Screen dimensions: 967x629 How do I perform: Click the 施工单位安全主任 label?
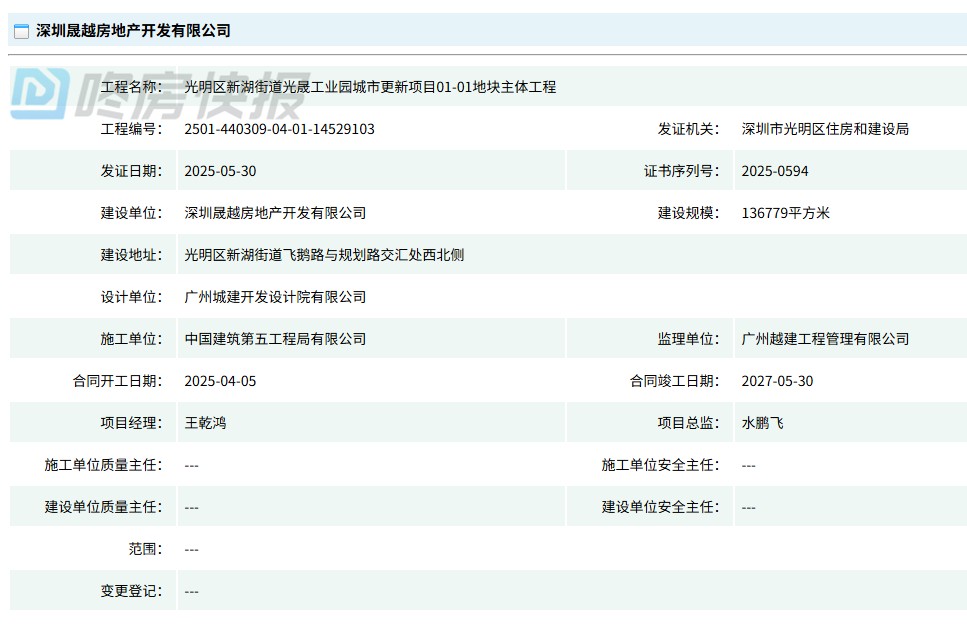point(660,465)
